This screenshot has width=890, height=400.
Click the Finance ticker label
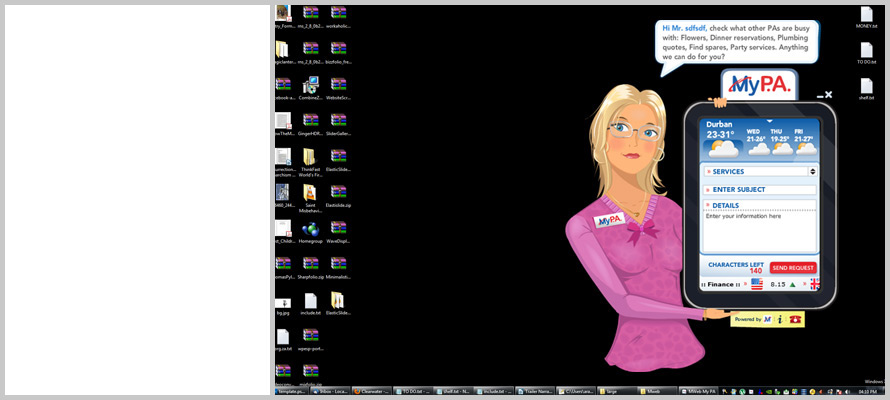pos(720,285)
